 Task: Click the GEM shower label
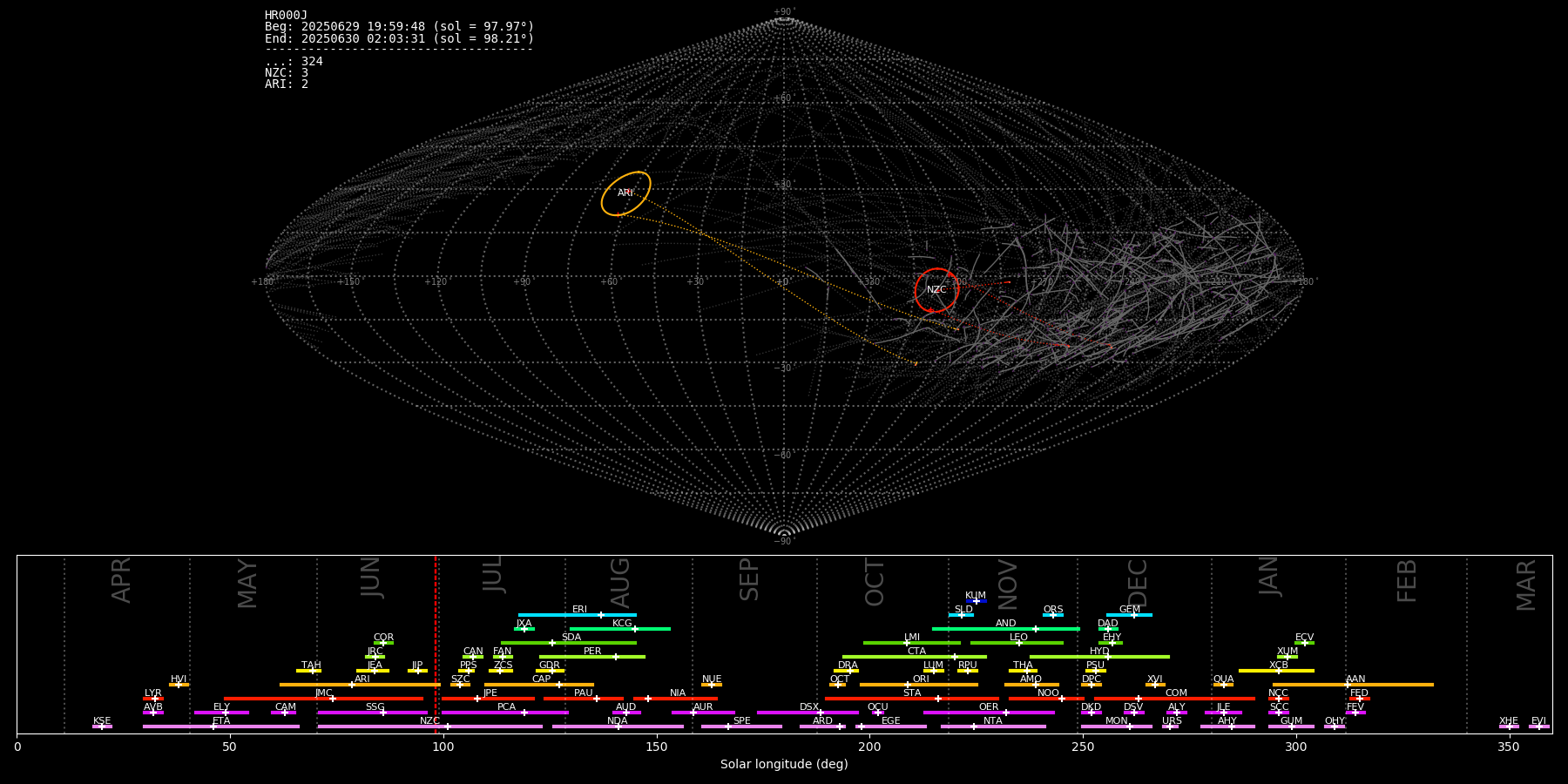pos(1130,609)
